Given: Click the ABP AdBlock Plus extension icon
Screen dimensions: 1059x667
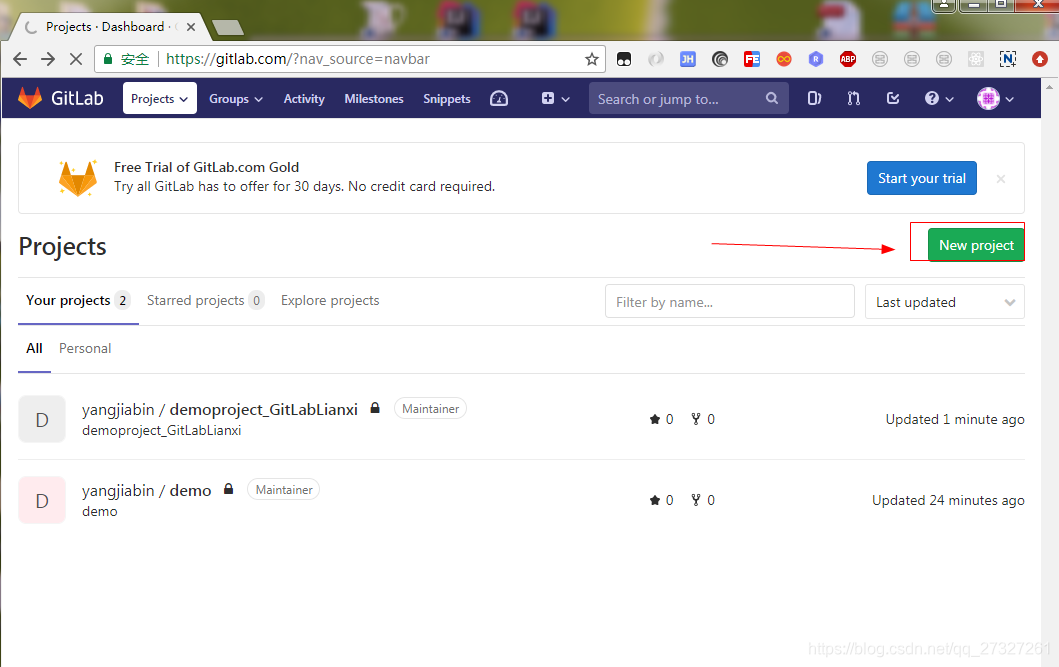Looking at the screenshot, I should click(848, 59).
